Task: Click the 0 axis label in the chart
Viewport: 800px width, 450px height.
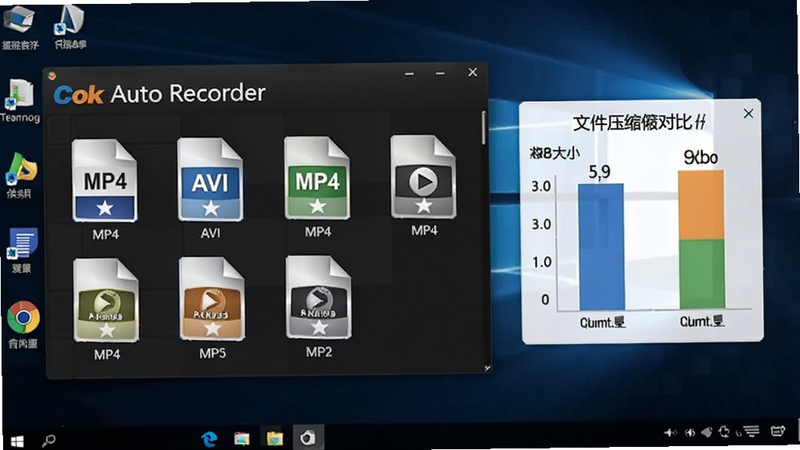Action: (545, 299)
